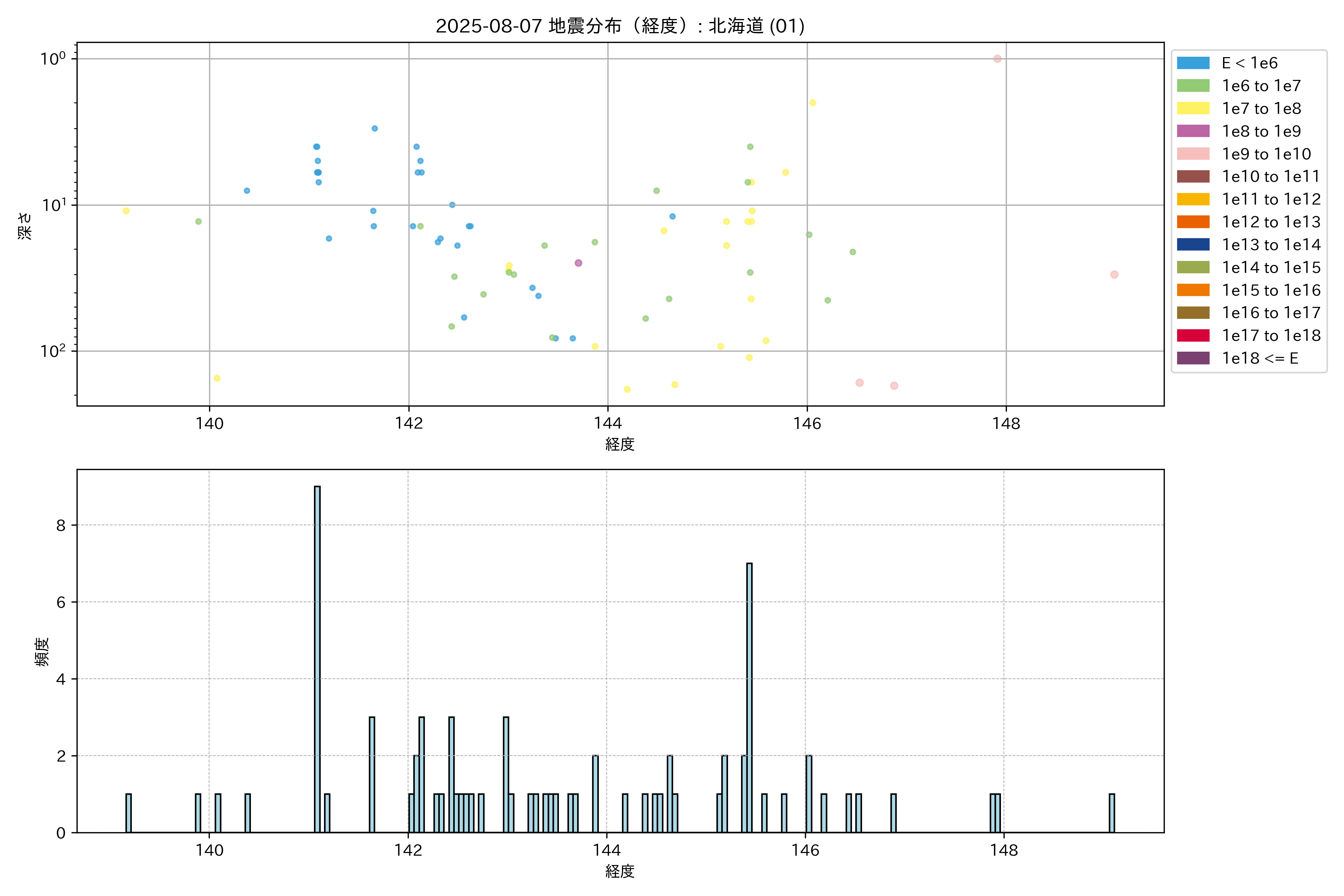Click the 1e18 <= E legend swatch
Viewport: 1344px width, 896px height.
point(1192,358)
